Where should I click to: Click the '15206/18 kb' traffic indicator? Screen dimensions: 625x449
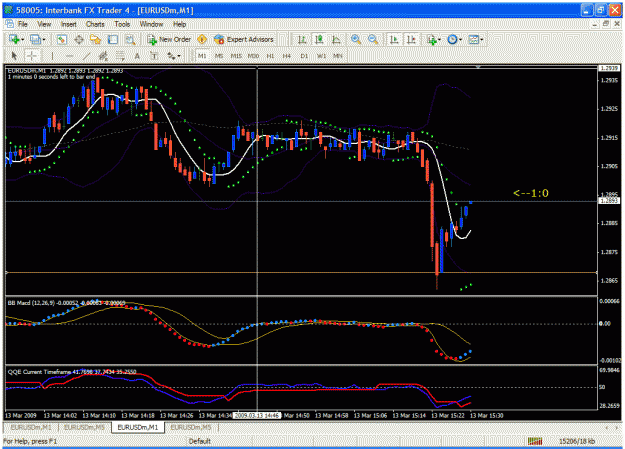(x=577, y=441)
